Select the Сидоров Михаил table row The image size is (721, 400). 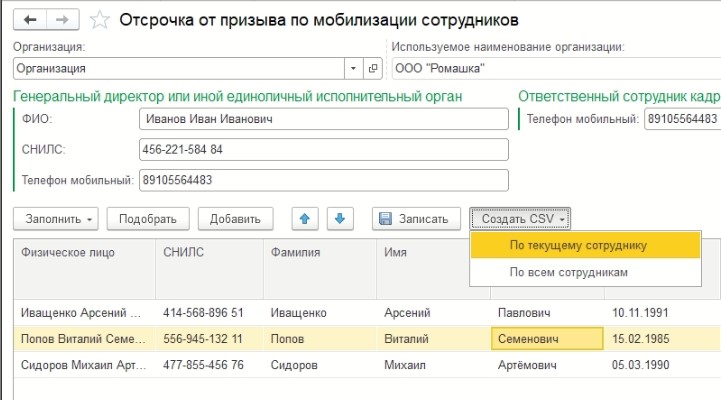(x=367, y=365)
